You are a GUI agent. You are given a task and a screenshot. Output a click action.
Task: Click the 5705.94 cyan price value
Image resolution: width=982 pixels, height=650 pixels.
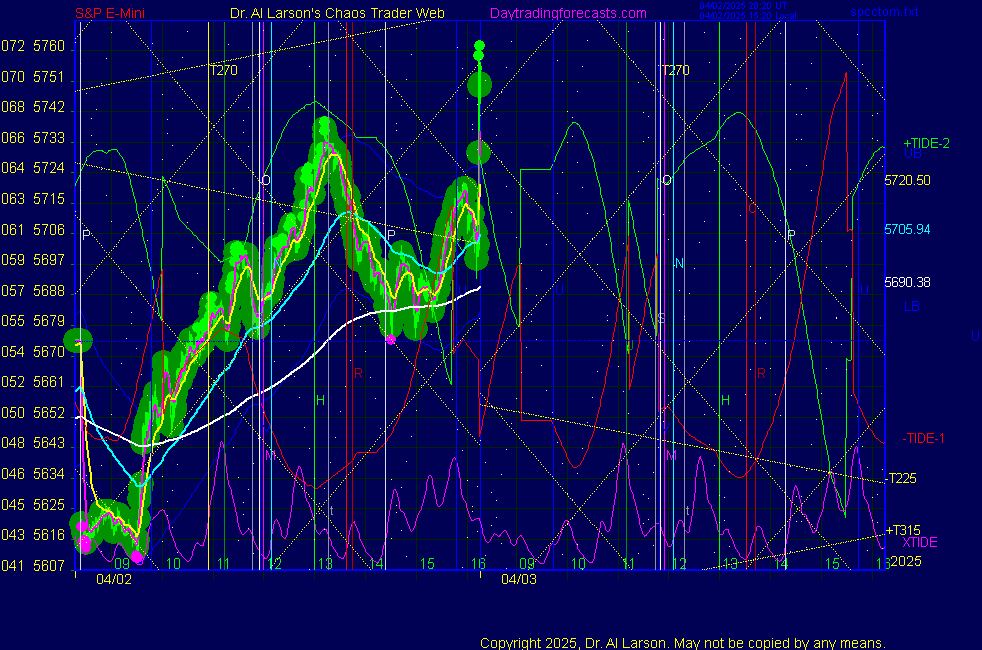pos(908,229)
